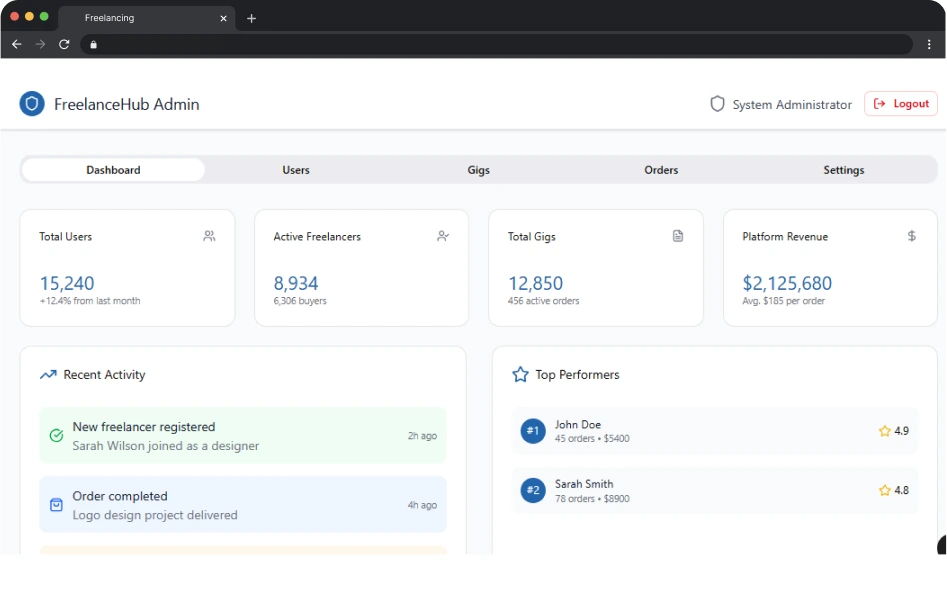
Task: Click the trend arrow icon beside Recent Activity
Action: (48, 375)
